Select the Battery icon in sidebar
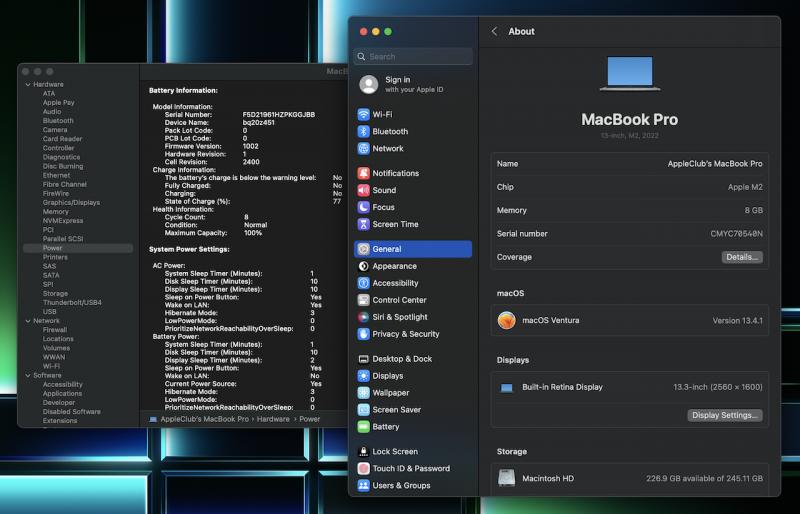The image size is (800, 514). (363, 427)
